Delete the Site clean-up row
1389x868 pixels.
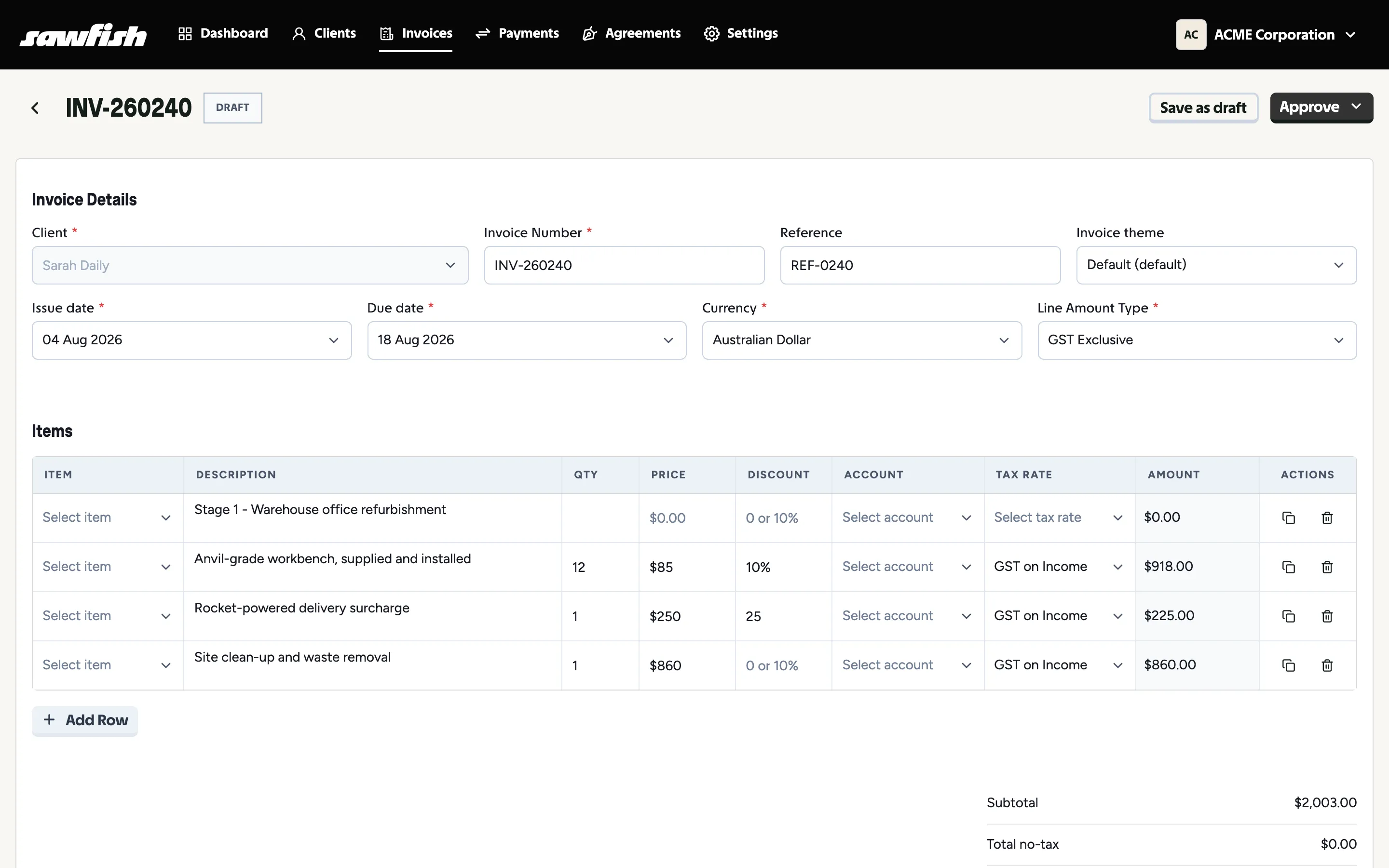(x=1327, y=665)
